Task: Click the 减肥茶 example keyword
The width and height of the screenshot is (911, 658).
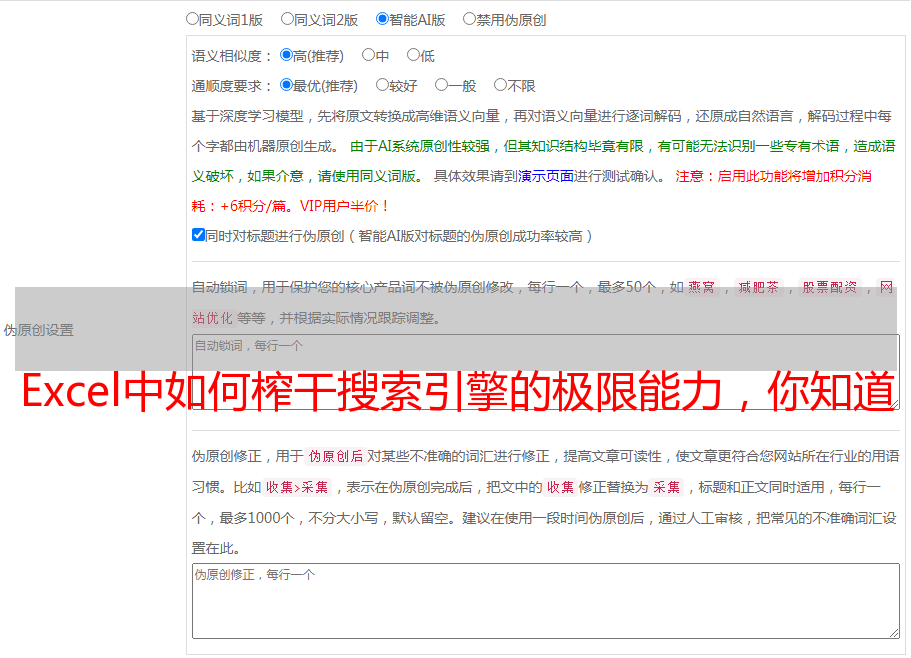Action: click(x=758, y=287)
